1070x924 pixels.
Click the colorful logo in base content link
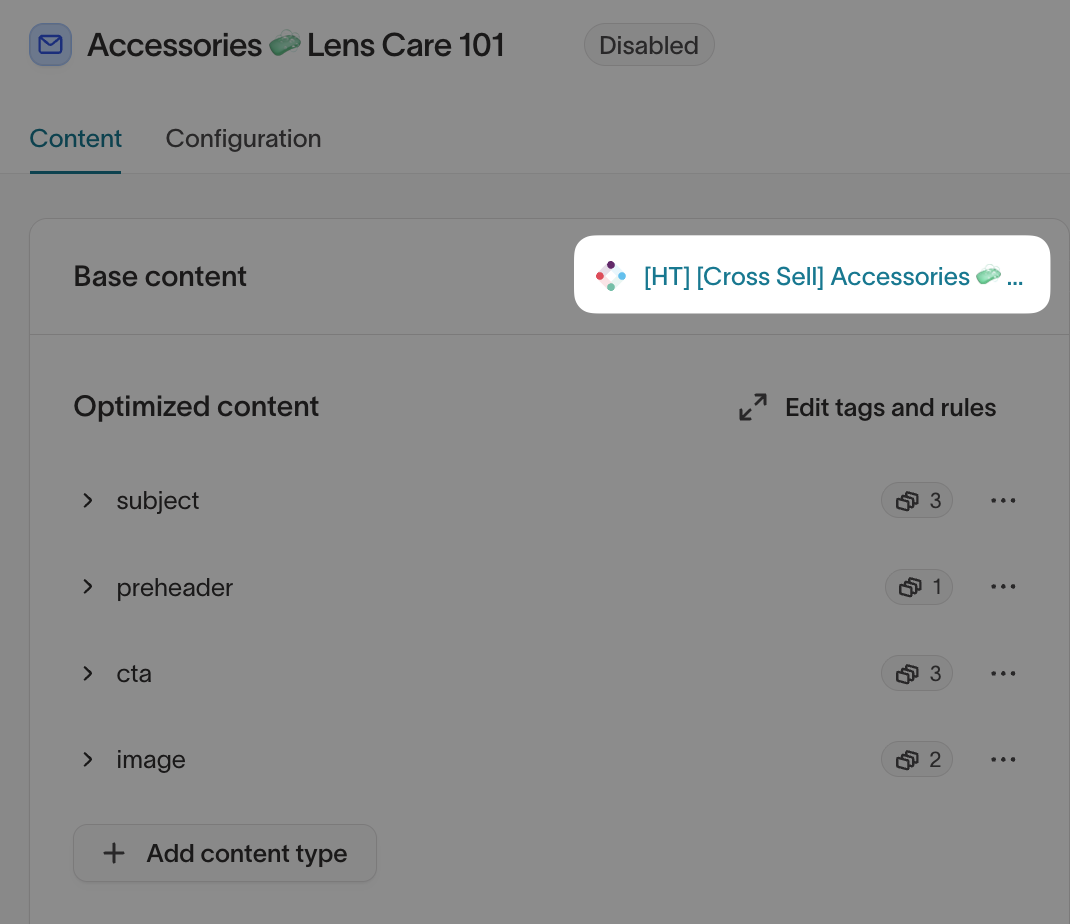(611, 276)
